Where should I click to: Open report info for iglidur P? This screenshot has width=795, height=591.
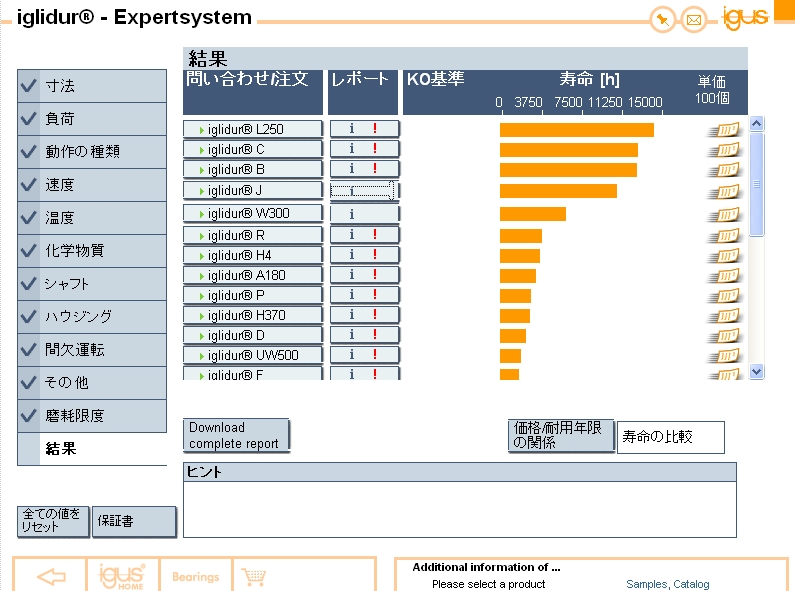tap(351, 294)
